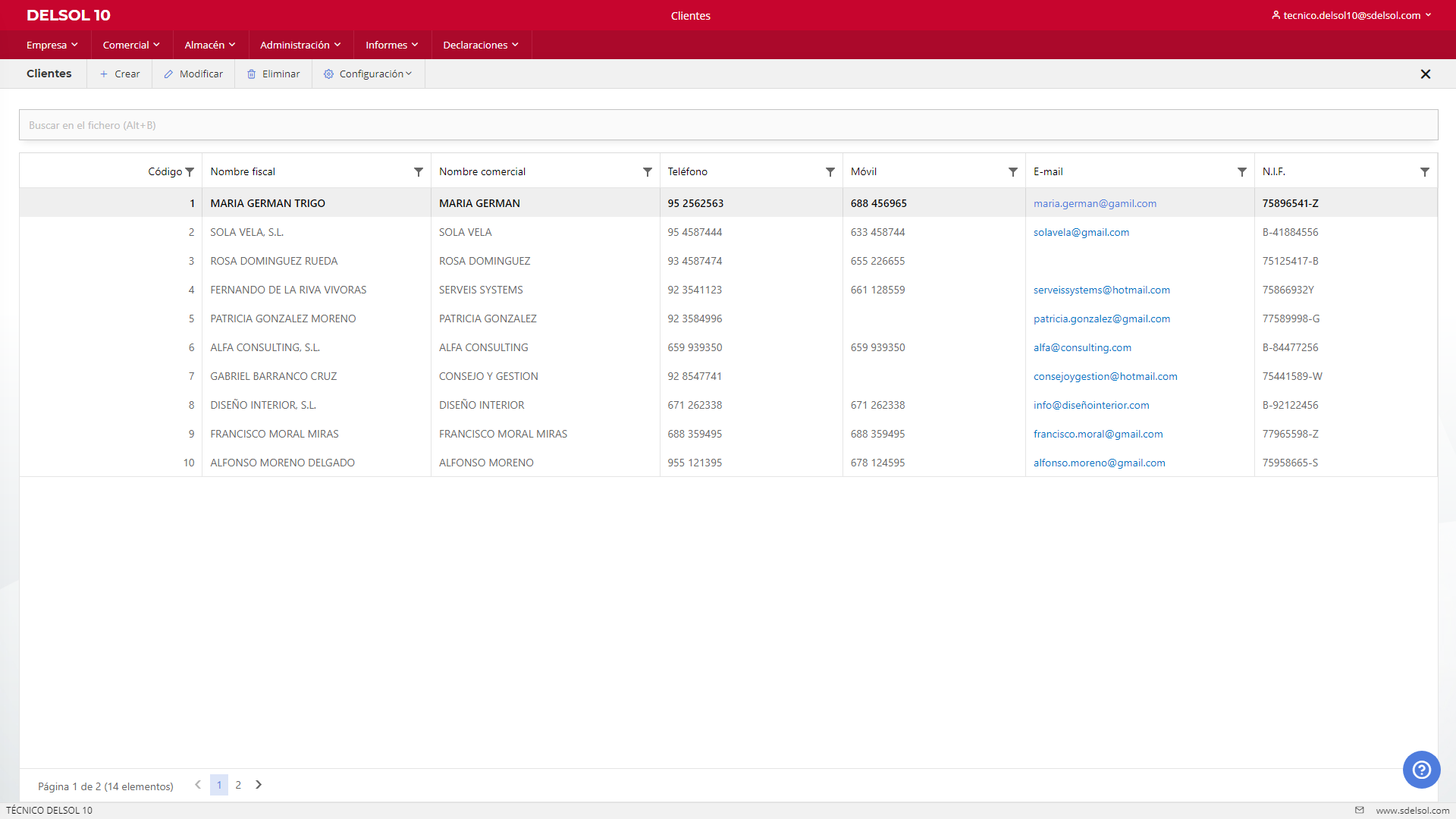
Task: Focus the Buscar en el fichero field
Action: pos(728,125)
